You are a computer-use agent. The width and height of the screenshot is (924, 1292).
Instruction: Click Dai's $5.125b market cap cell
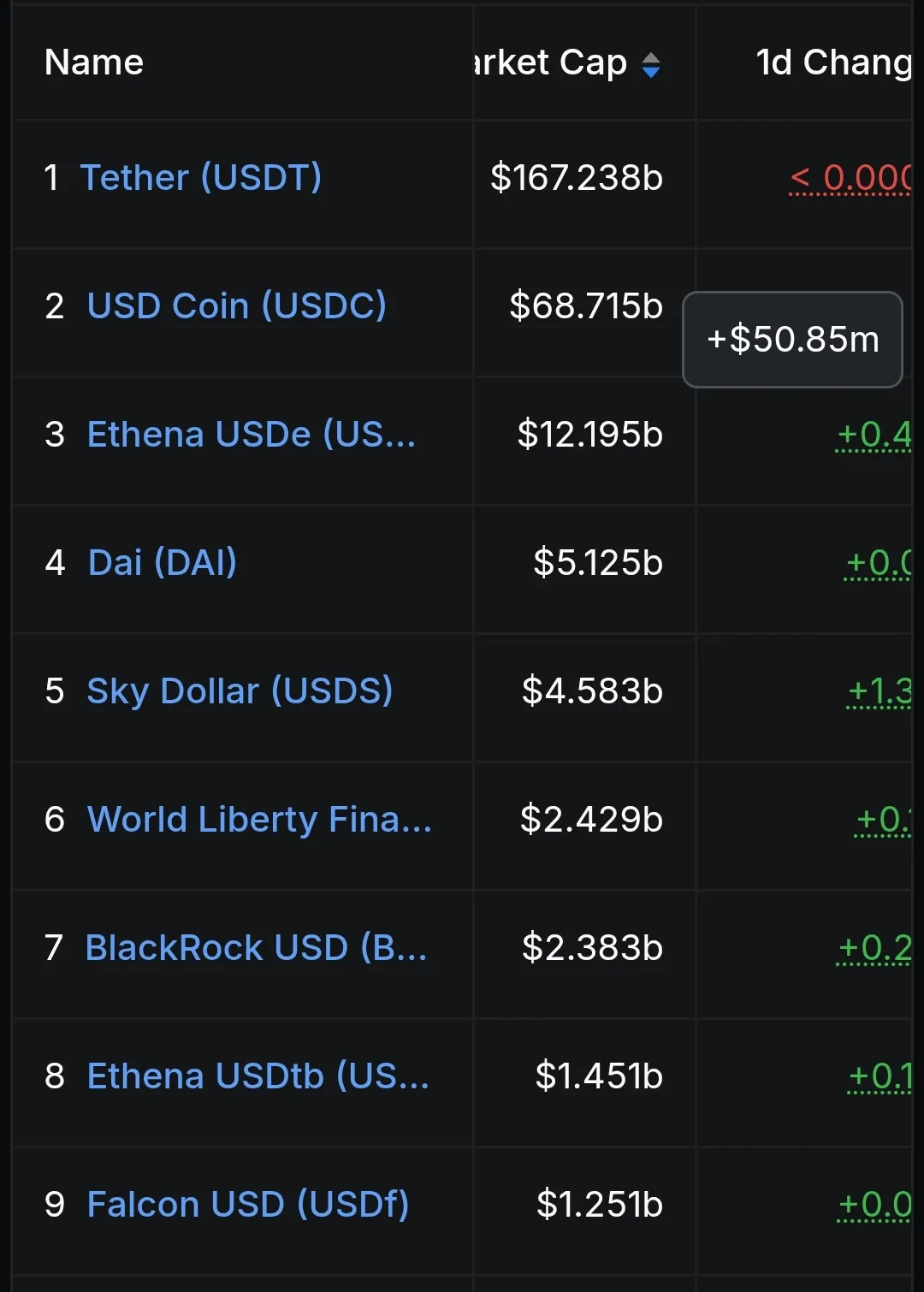pyautogui.click(x=598, y=563)
